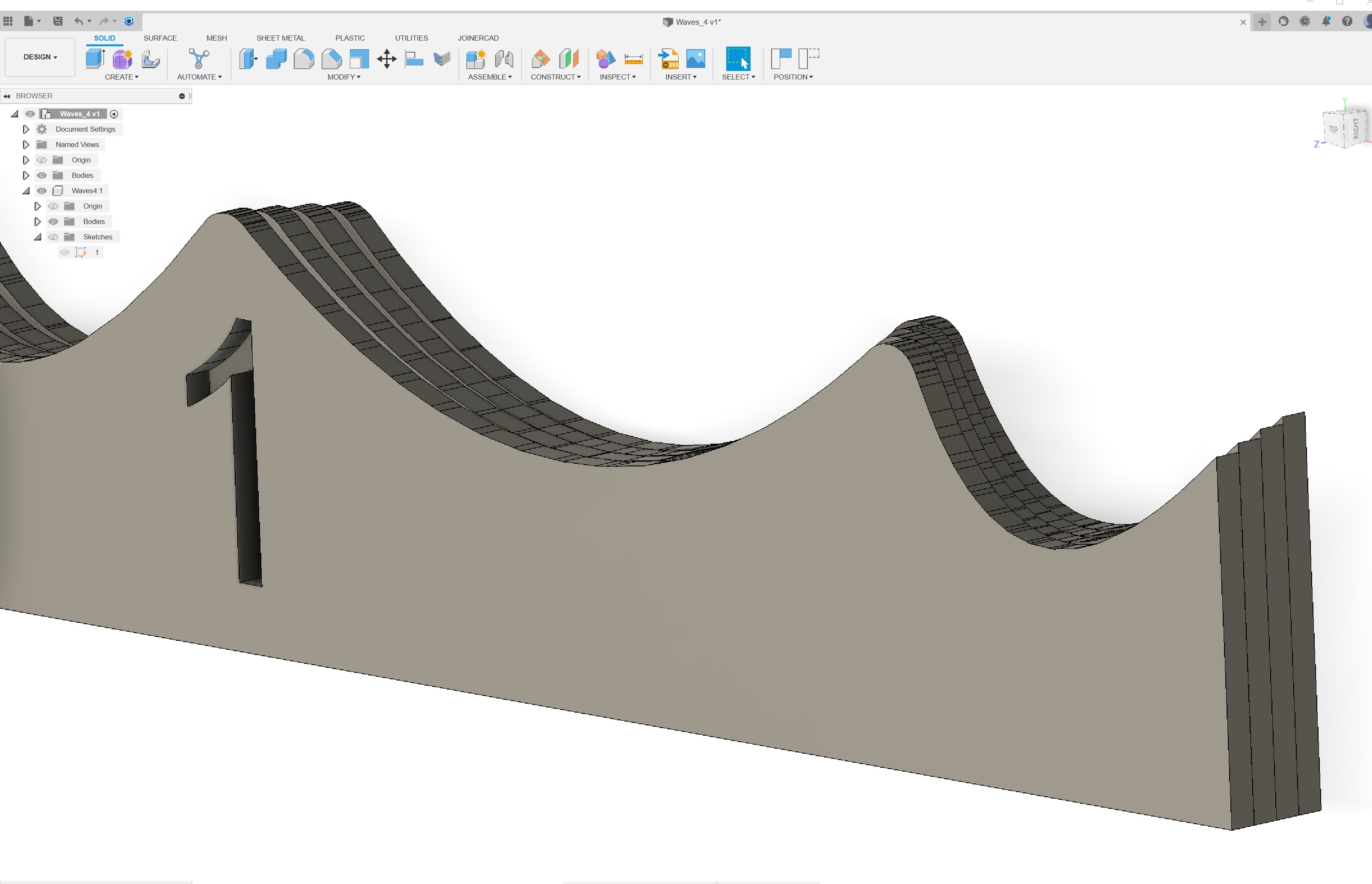Activate the Waves_4 v1 component radio button

[114, 114]
